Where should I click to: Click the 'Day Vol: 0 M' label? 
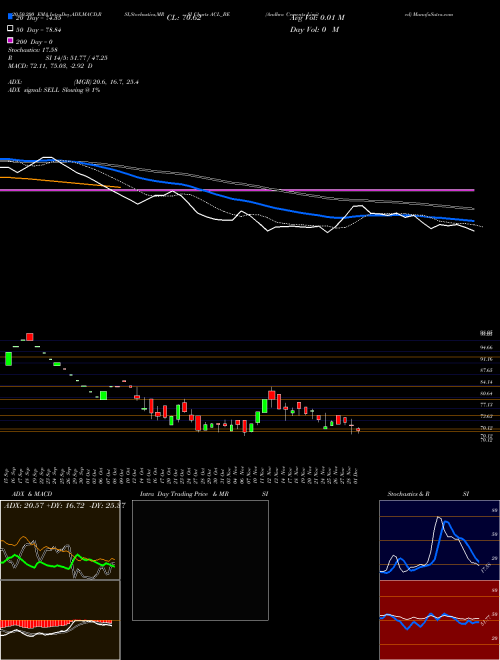[x=314, y=30]
